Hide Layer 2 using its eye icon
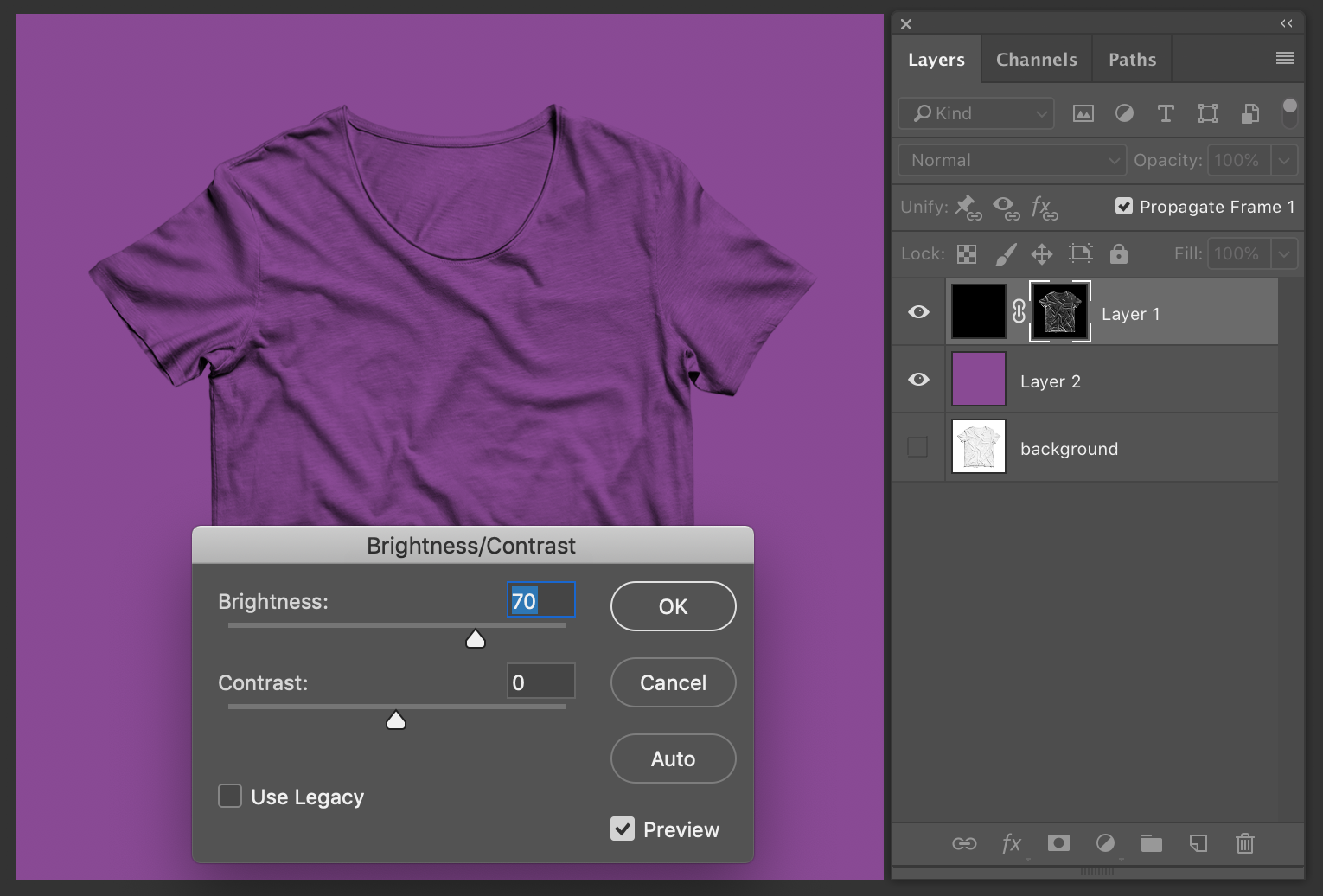This screenshot has width=1323, height=896. click(918, 380)
